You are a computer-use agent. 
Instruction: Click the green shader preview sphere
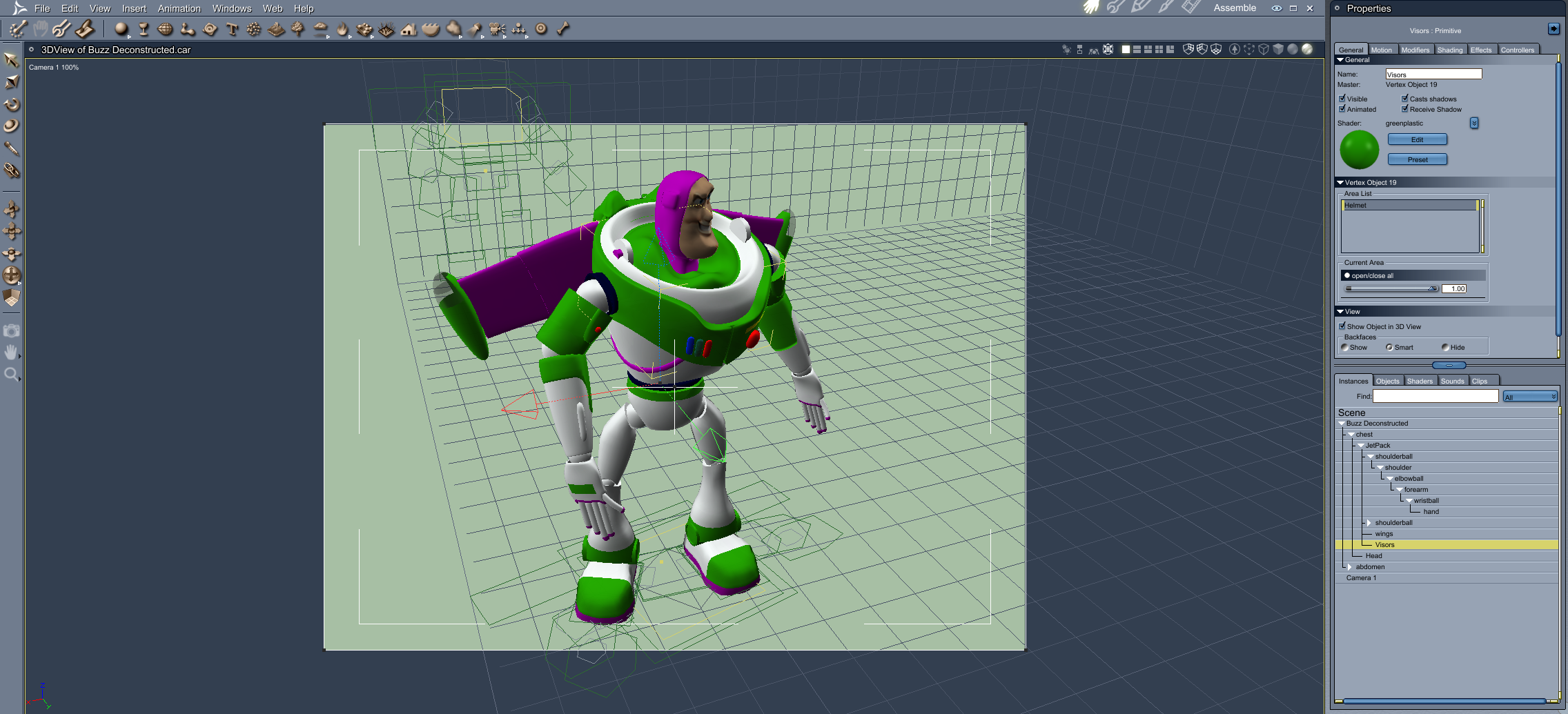1360,150
